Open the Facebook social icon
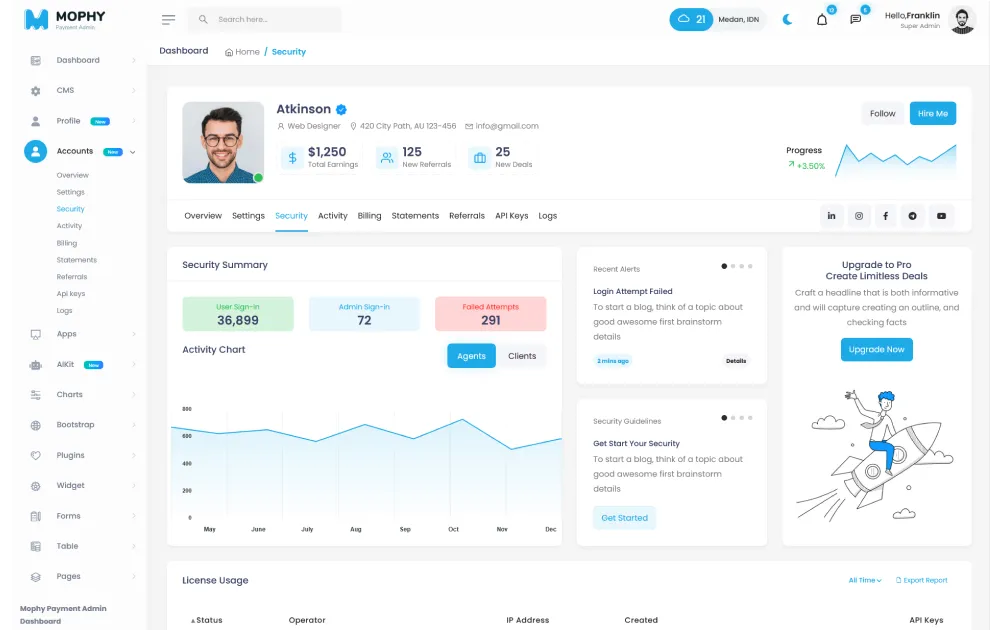This screenshot has width=990, height=630. (885, 216)
